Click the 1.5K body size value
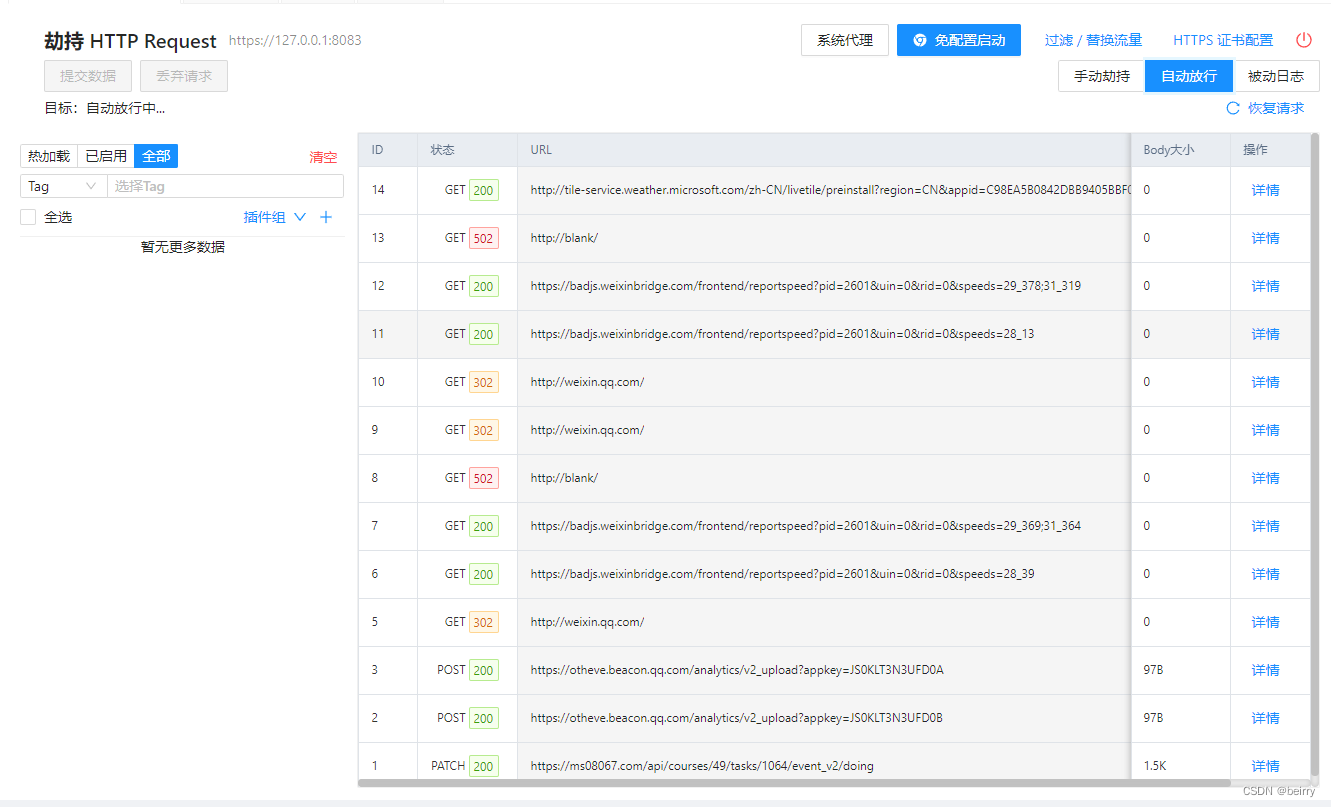This screenshot has width=1331, height=807. tap(1154, 766)
